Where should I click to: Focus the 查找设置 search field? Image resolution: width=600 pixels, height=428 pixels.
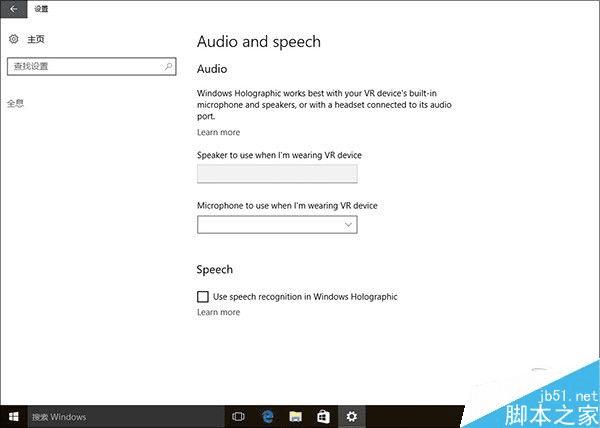[x=91, y=67]
